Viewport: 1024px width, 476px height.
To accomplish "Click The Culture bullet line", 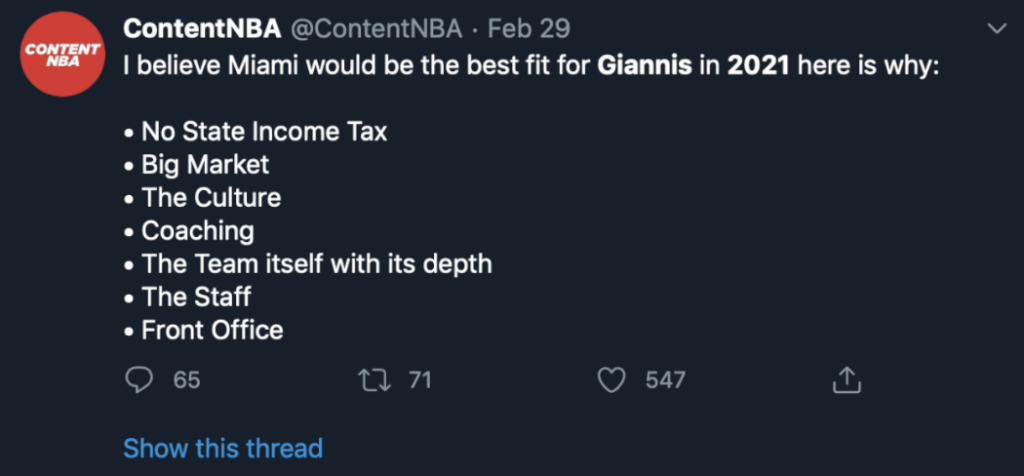I will tap(202, 198).
